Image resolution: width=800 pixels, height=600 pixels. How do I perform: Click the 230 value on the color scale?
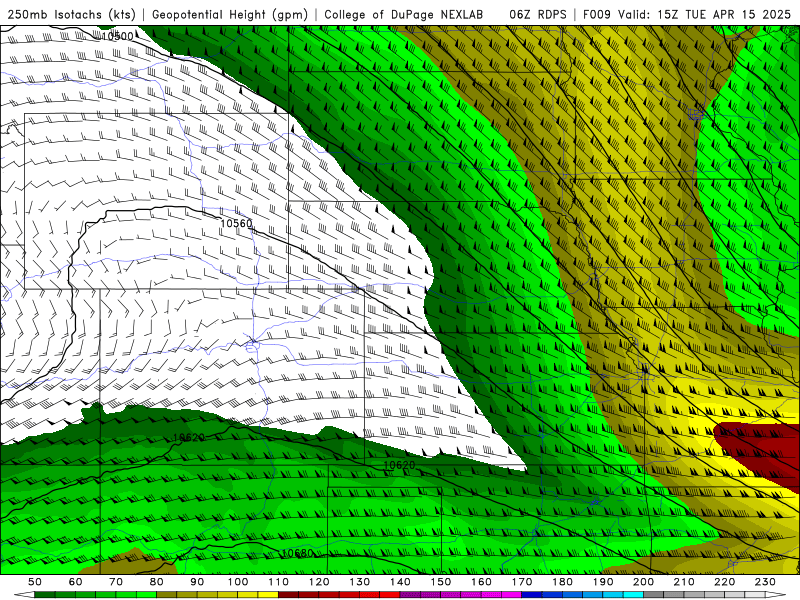[766, 582]
